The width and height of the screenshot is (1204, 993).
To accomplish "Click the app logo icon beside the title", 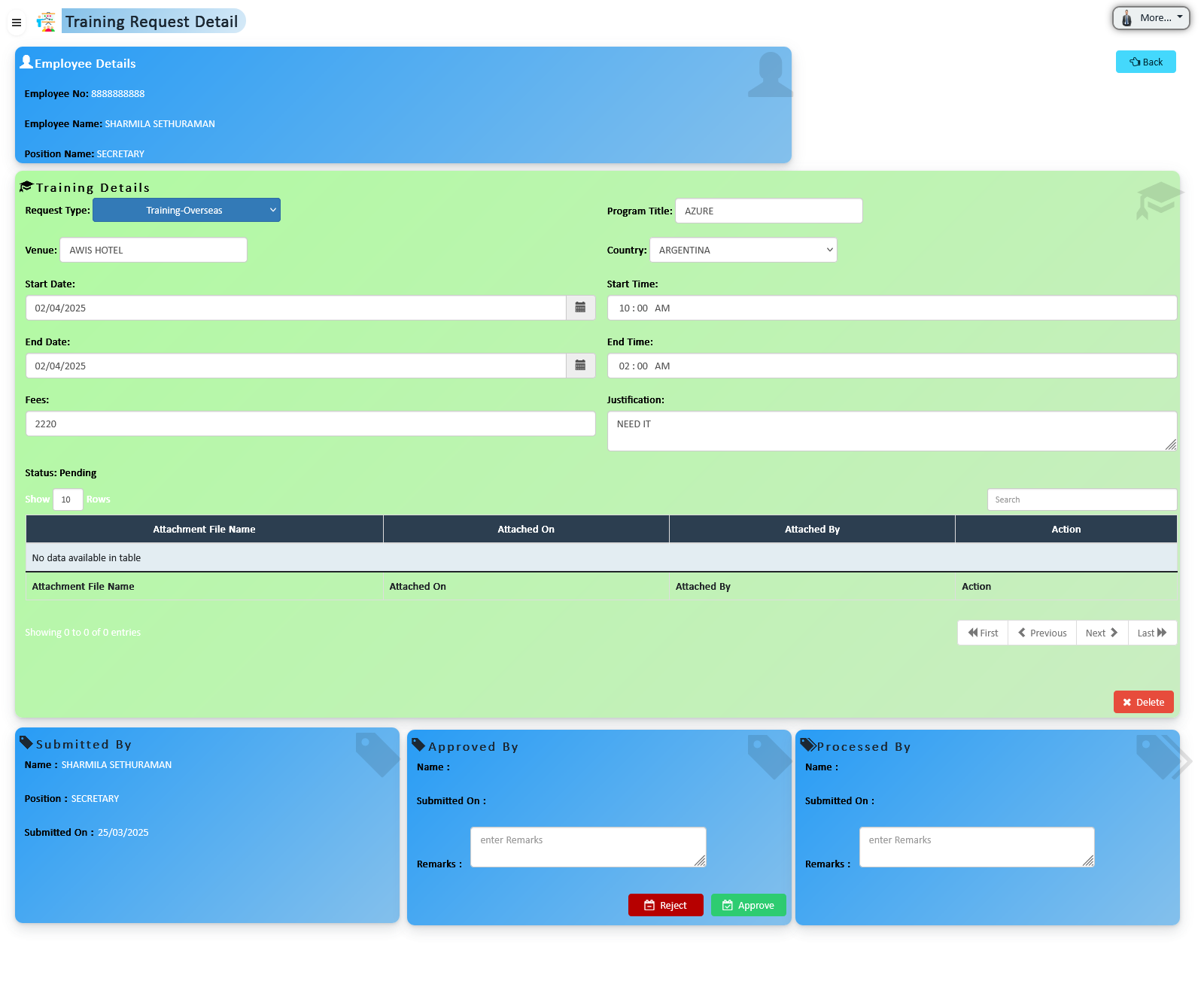I will pos(46,22).
